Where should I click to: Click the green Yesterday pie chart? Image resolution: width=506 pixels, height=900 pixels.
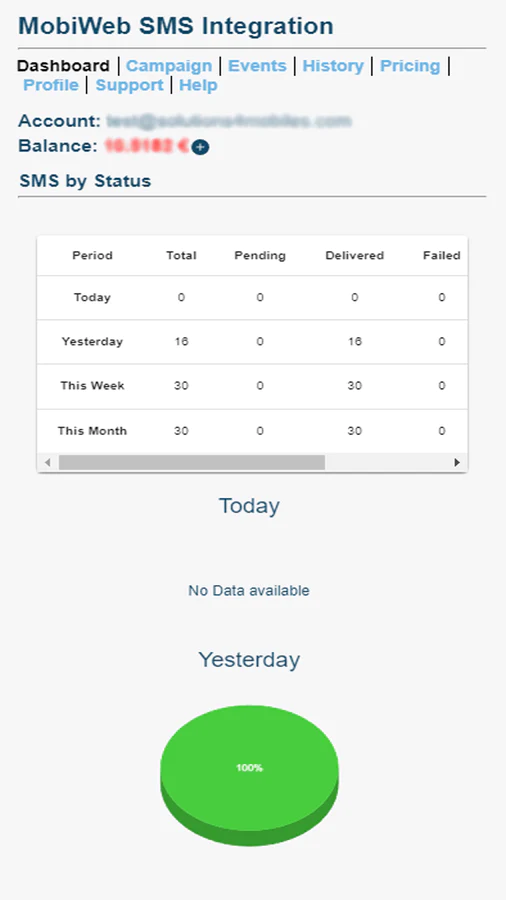[250, 774]
